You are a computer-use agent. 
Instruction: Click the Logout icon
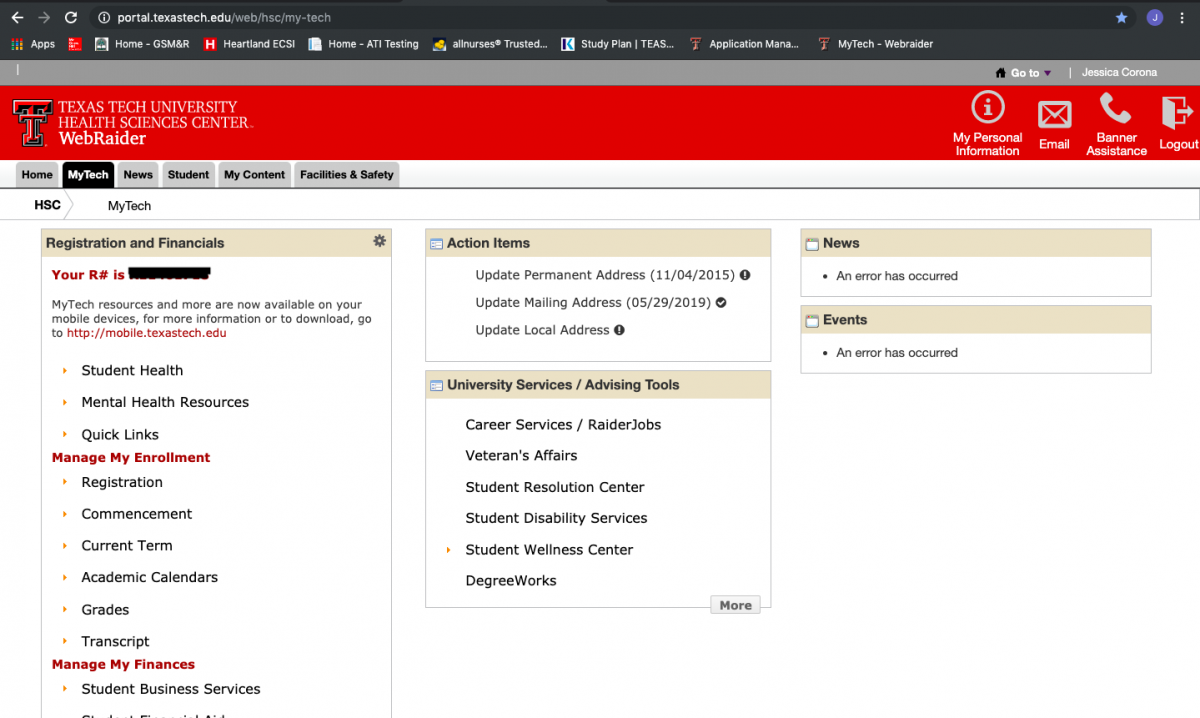pyautogui.click(x=1177, y=112)
